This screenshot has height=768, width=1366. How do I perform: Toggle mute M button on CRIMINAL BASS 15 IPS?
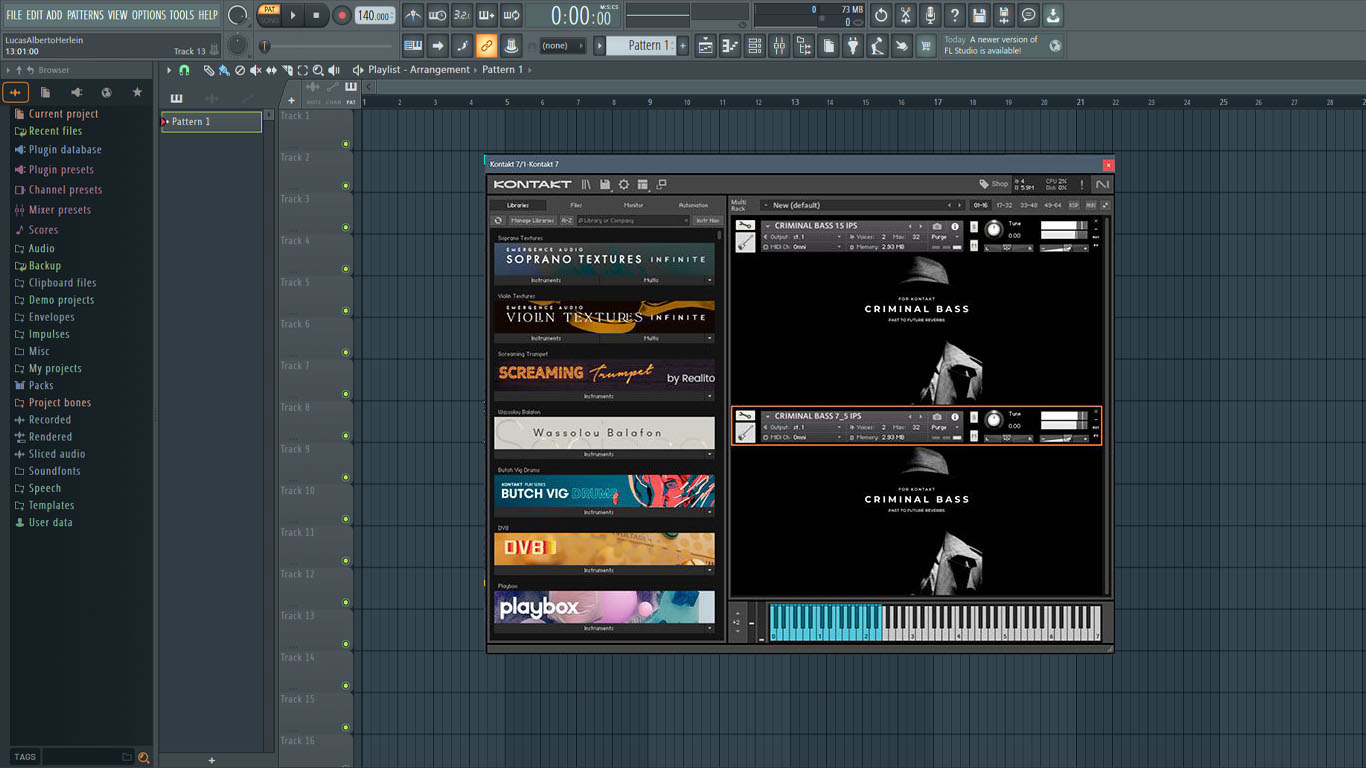pyautogui.click(x=974, y=245)
